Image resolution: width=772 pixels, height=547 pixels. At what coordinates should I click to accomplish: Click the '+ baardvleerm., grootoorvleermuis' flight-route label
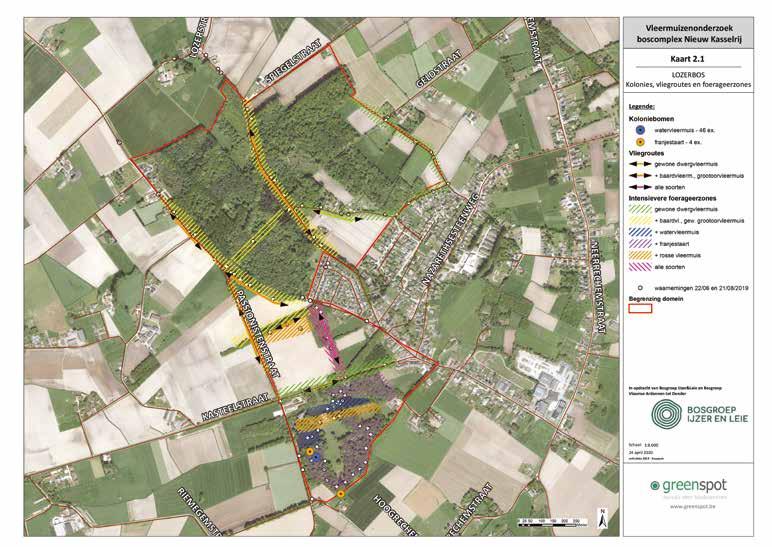(x=699, y=176)
